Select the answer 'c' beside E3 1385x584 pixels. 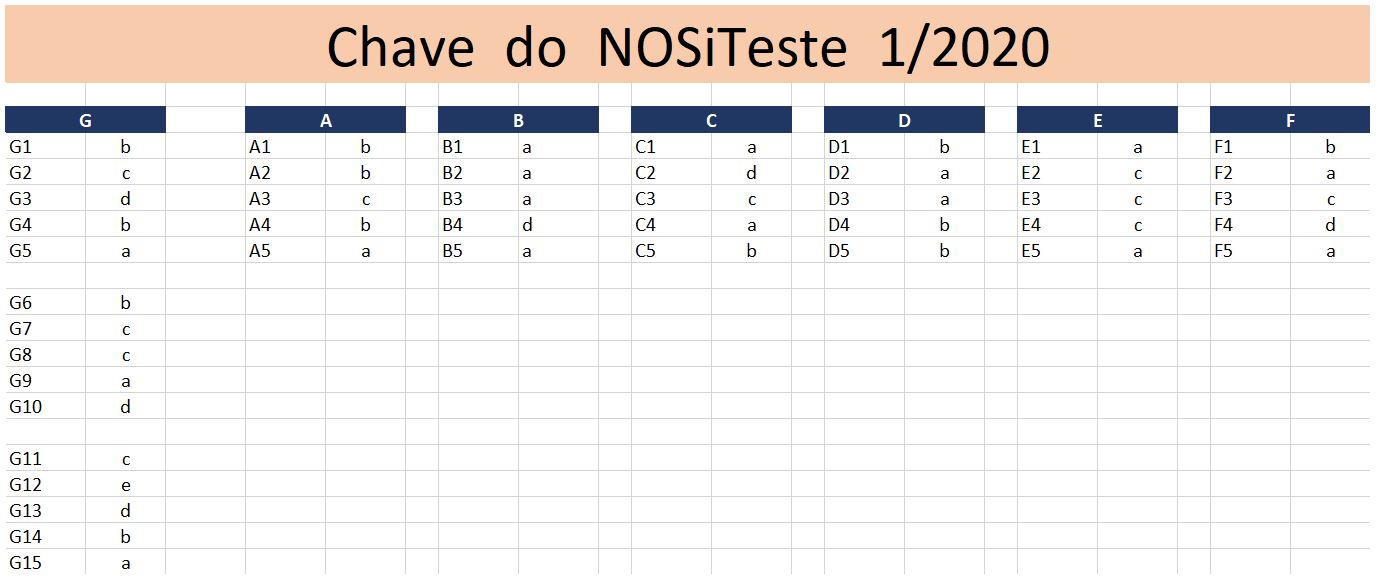point(1138,199)
